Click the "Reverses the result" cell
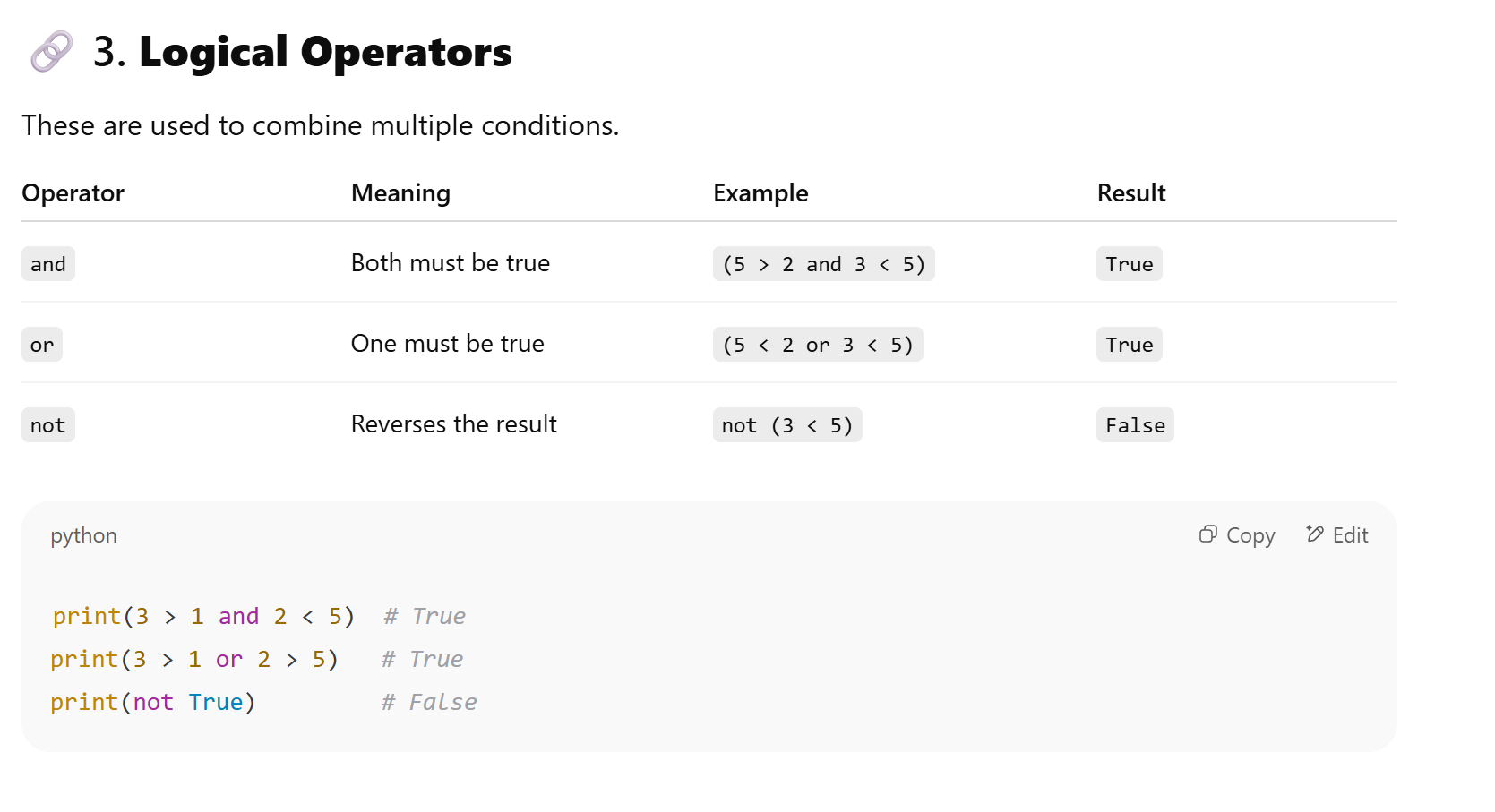Image resolution: width=1495 pixels, height=812 pixels. 453,424
